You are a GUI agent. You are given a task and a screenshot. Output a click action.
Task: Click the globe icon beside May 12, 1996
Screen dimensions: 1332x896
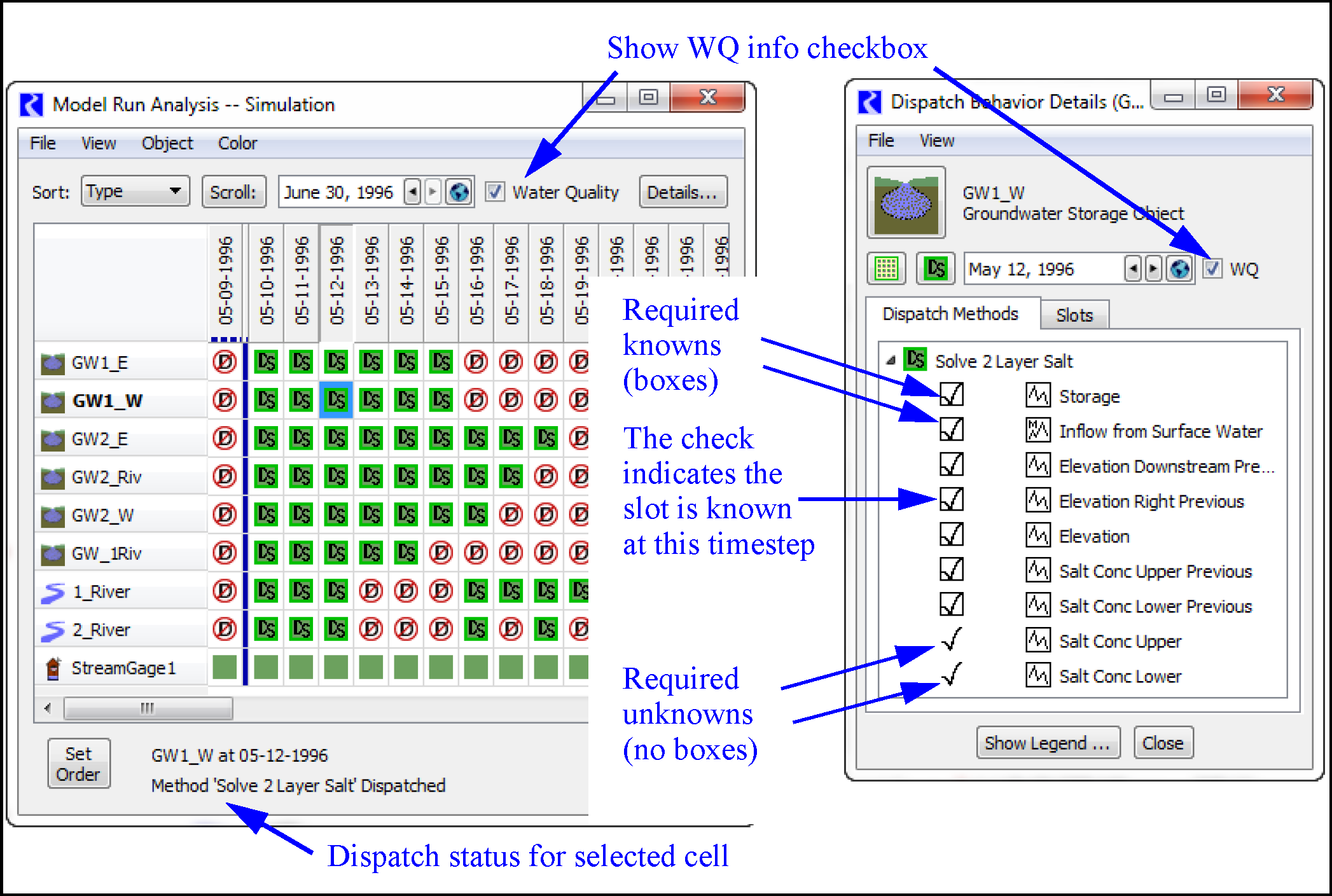pyautogui.click(x=1180, y=269)
